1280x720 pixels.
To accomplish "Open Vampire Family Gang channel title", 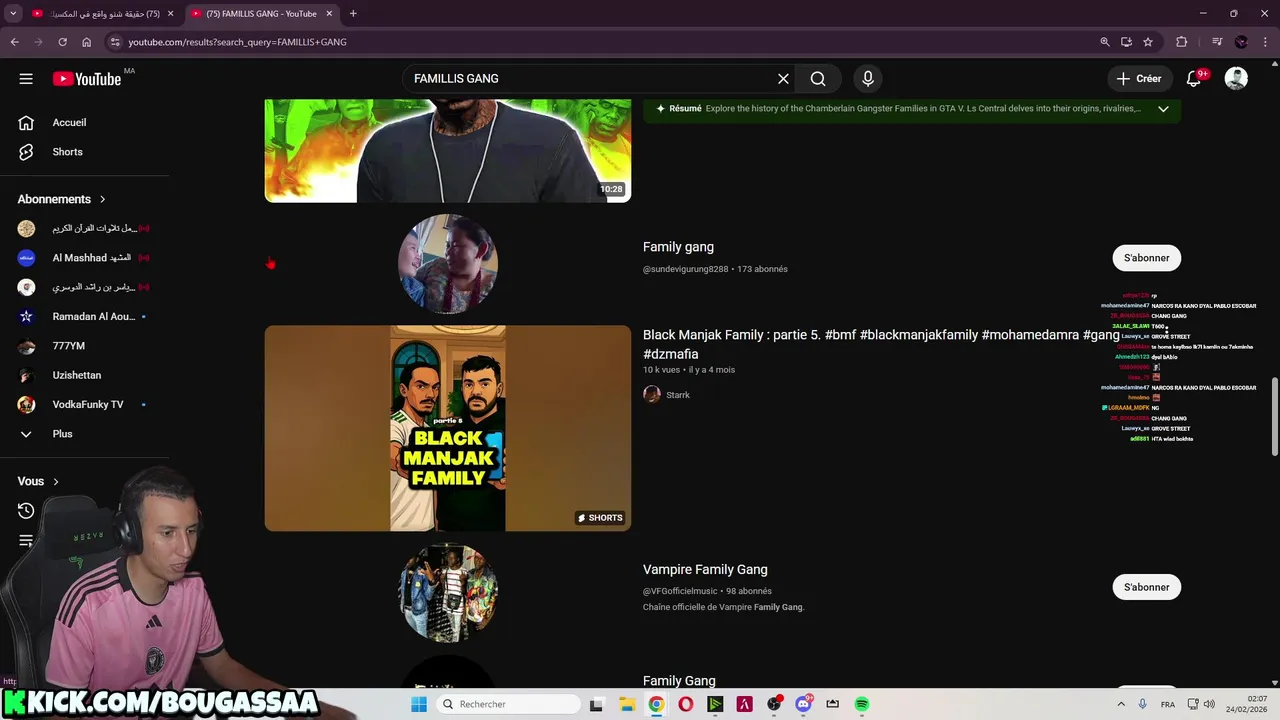I will pyautogui.click(x=705, y=570).
